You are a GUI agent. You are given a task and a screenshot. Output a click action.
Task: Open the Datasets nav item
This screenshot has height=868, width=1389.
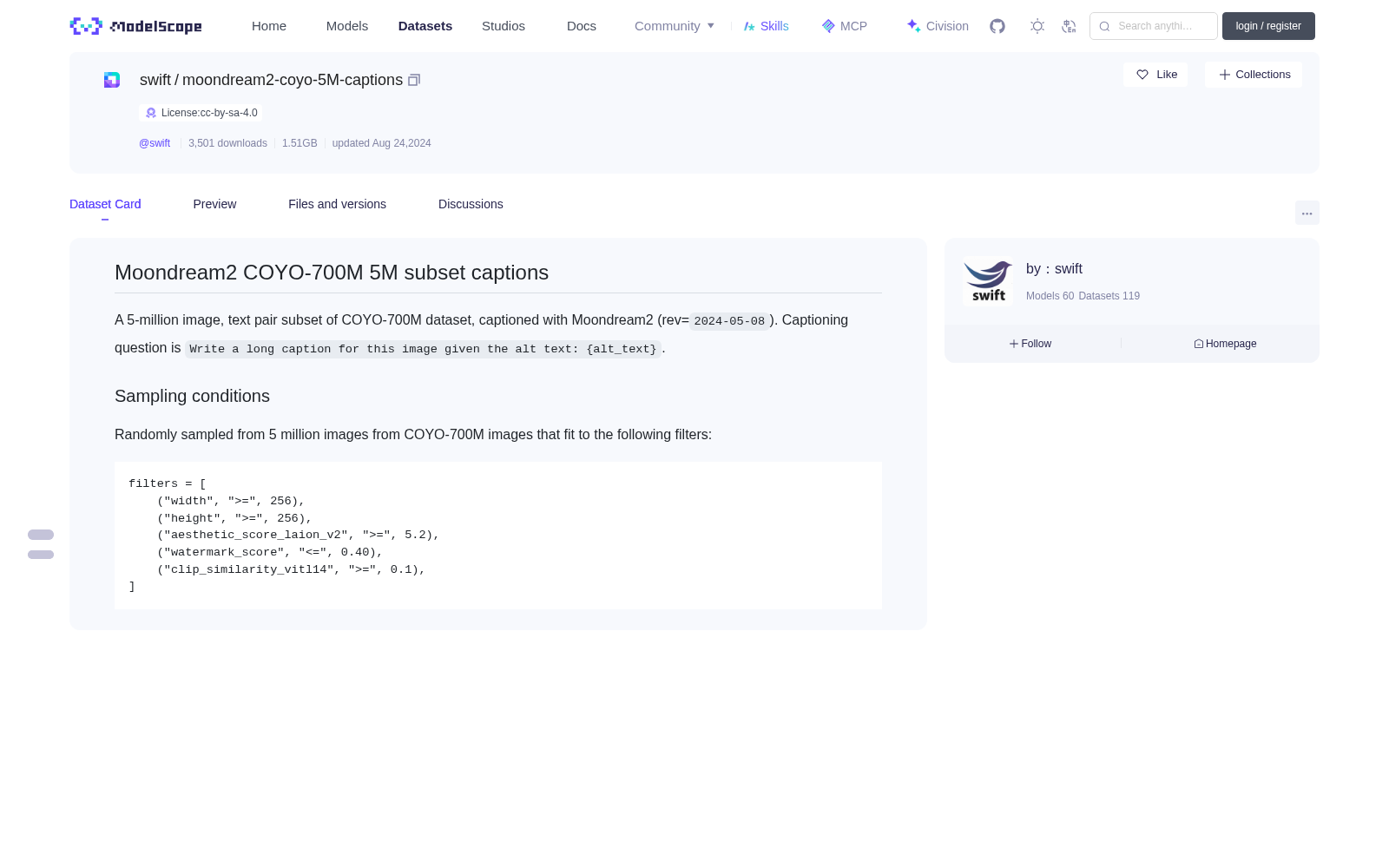(425, 26)
